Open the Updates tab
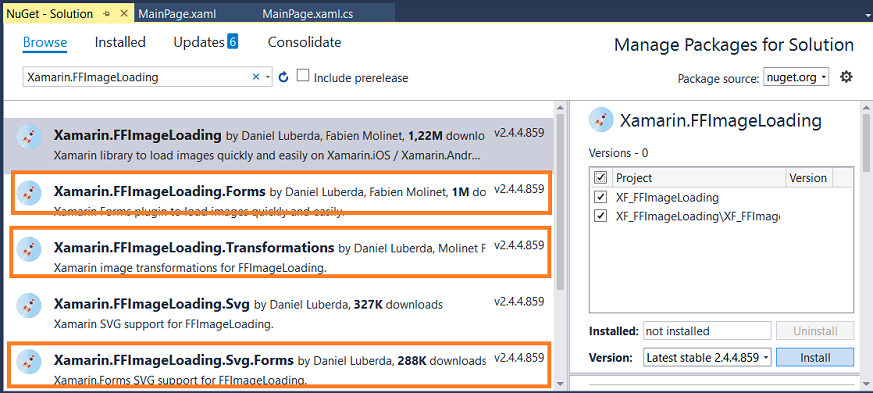The width and height of the screenshot is (873, 393). point(205,42)
